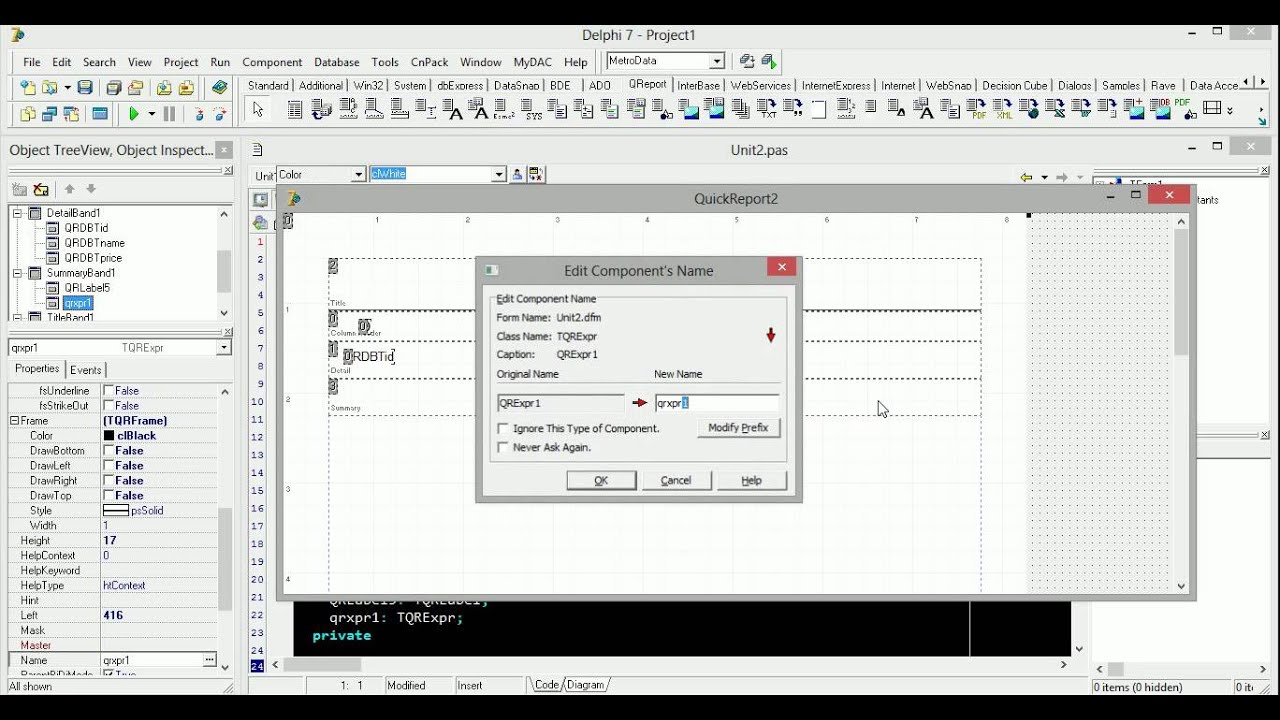The image size is (1280, 720).
Task: Click Object TreeView delete item icon
Action: [x=41, y=189]
